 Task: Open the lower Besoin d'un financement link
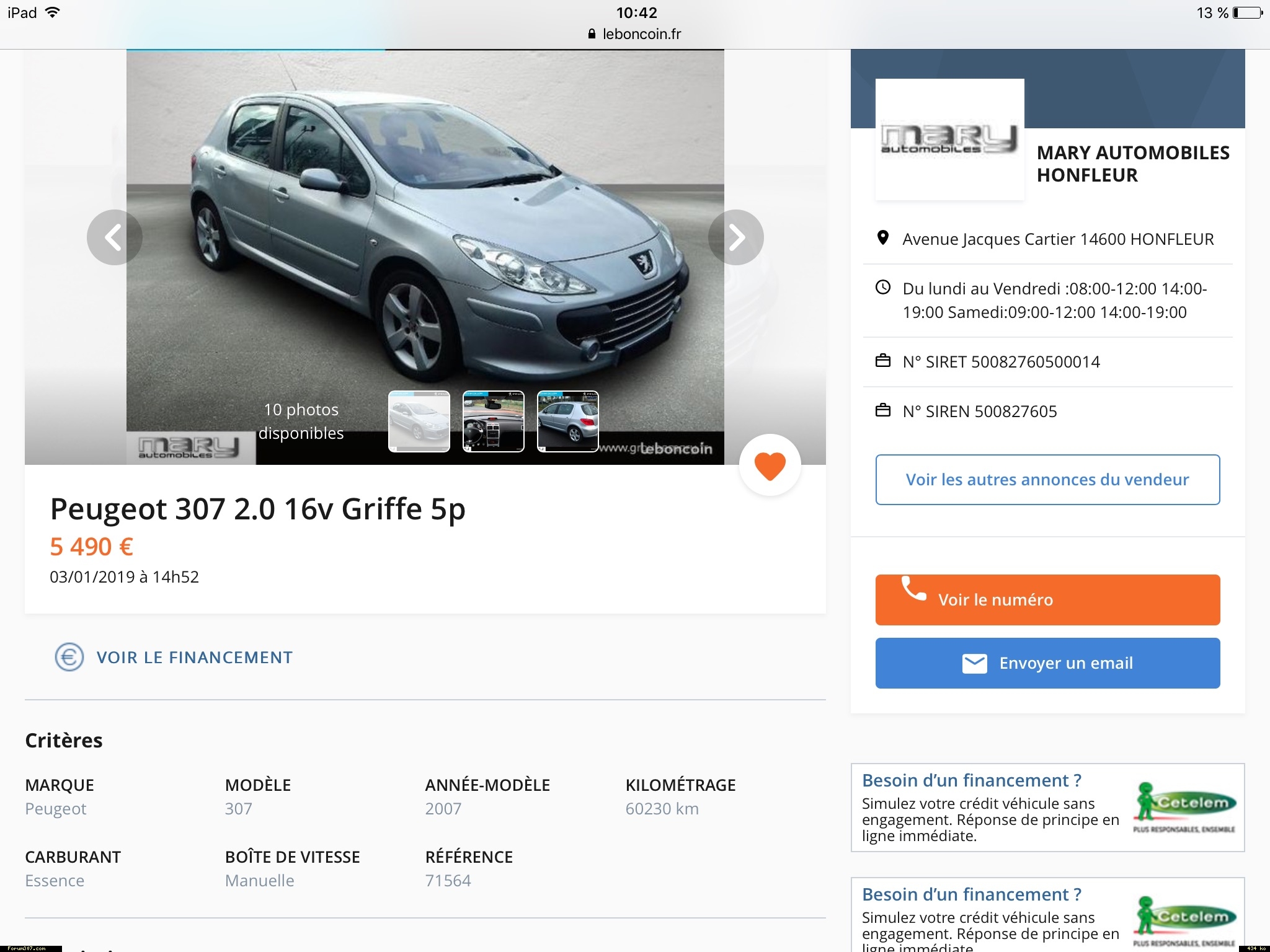(972, 894)
